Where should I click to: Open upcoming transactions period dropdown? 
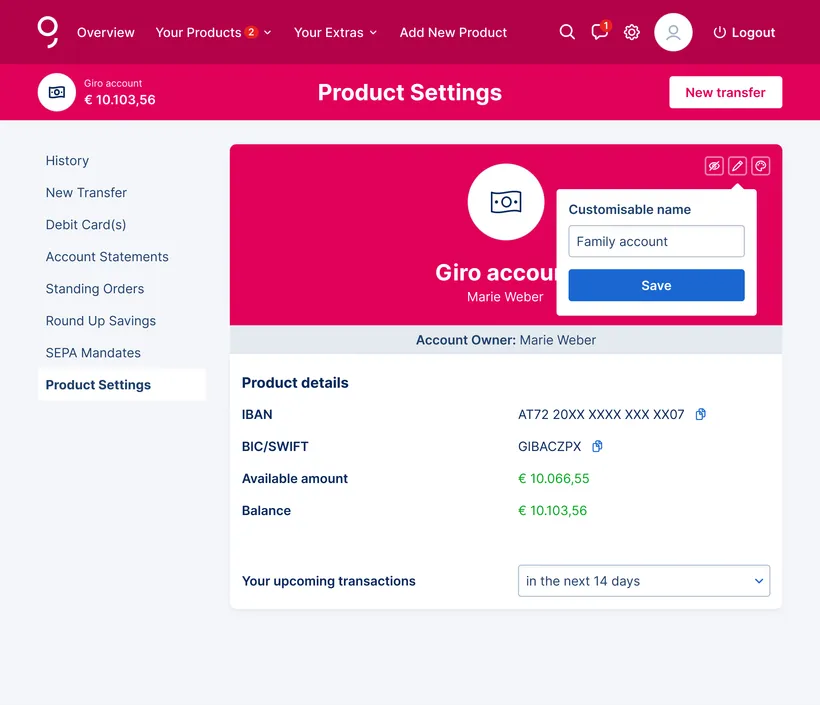643,581
